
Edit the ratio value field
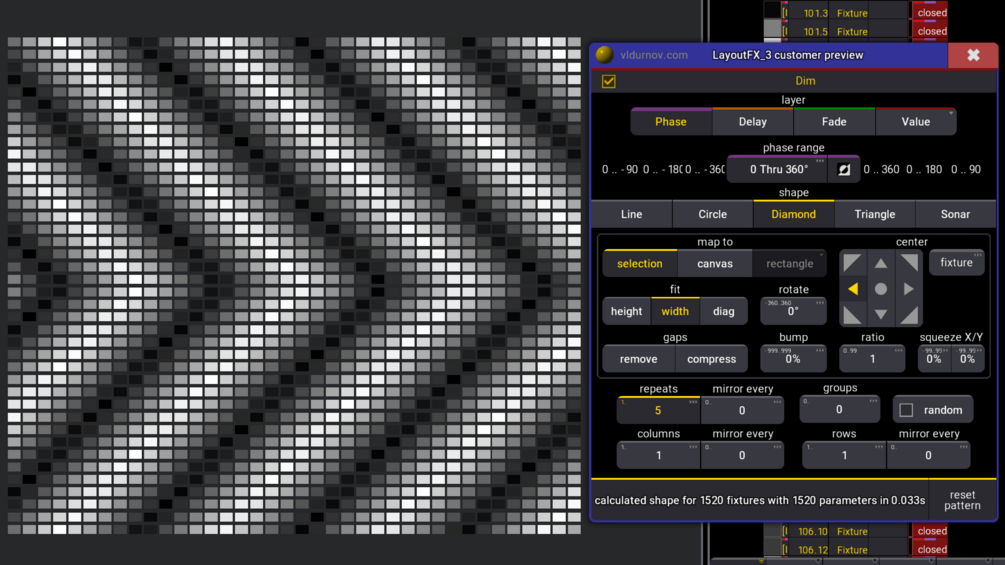tap(872, 359)
